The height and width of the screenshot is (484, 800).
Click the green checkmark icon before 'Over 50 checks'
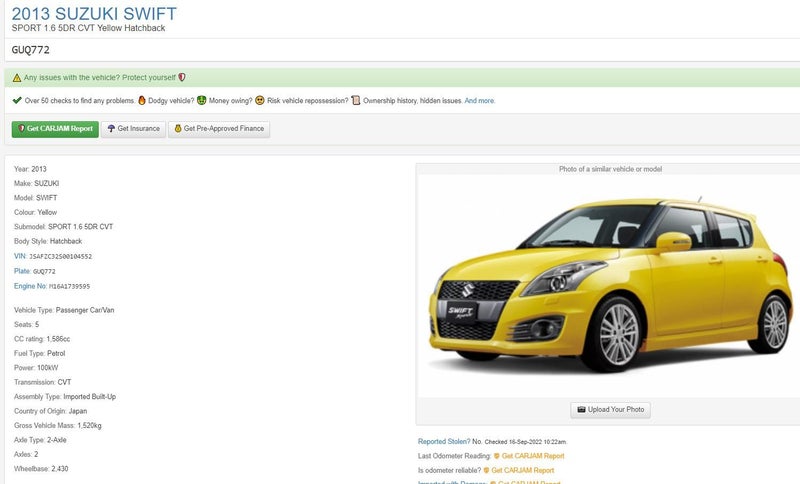click(x=17, y=100)
